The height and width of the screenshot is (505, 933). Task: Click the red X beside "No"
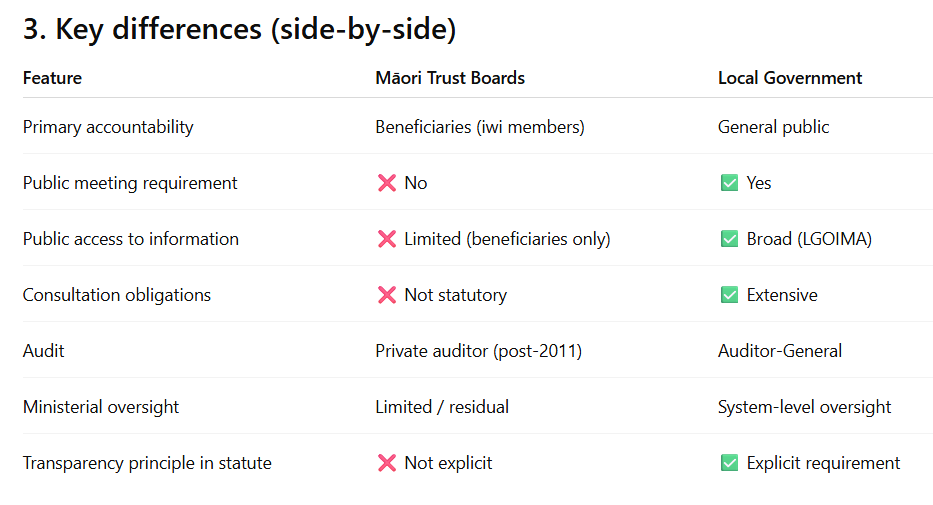[386, 183]
